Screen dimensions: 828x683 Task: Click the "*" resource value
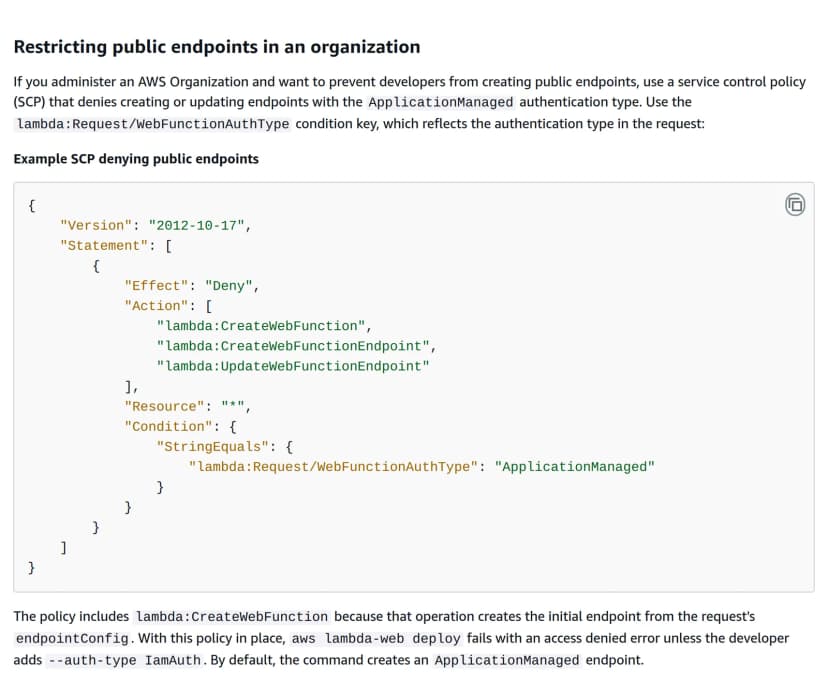click(x=233, y=406)
